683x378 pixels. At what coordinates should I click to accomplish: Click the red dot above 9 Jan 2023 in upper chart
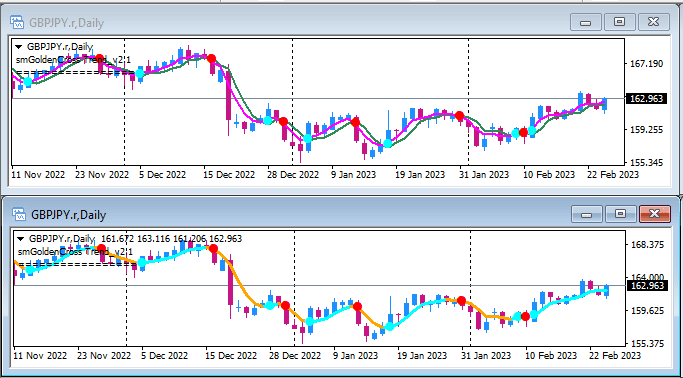pyautogui.click(x=355, y=122)
